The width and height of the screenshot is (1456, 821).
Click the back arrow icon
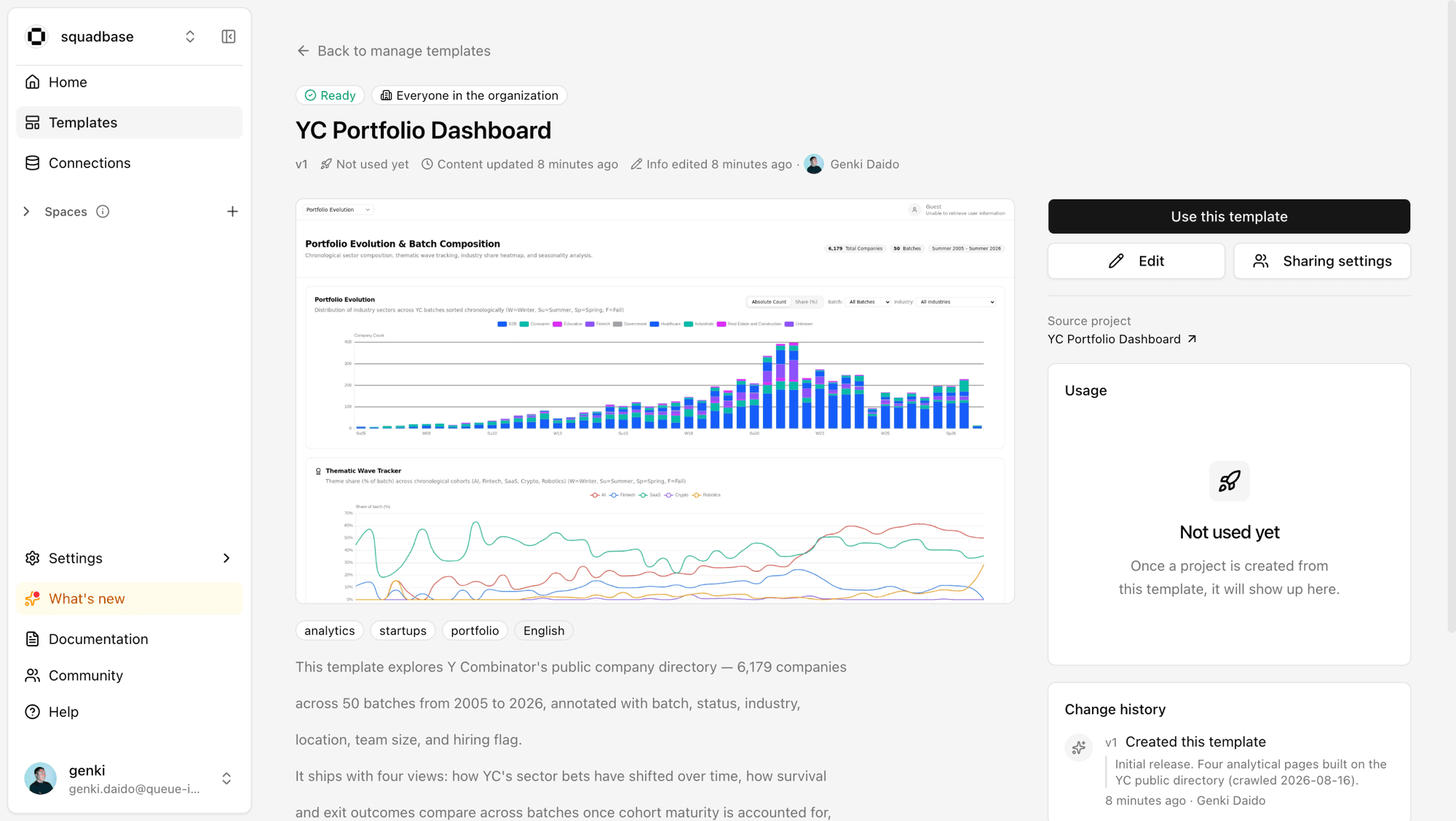click(x=304, y=51)
